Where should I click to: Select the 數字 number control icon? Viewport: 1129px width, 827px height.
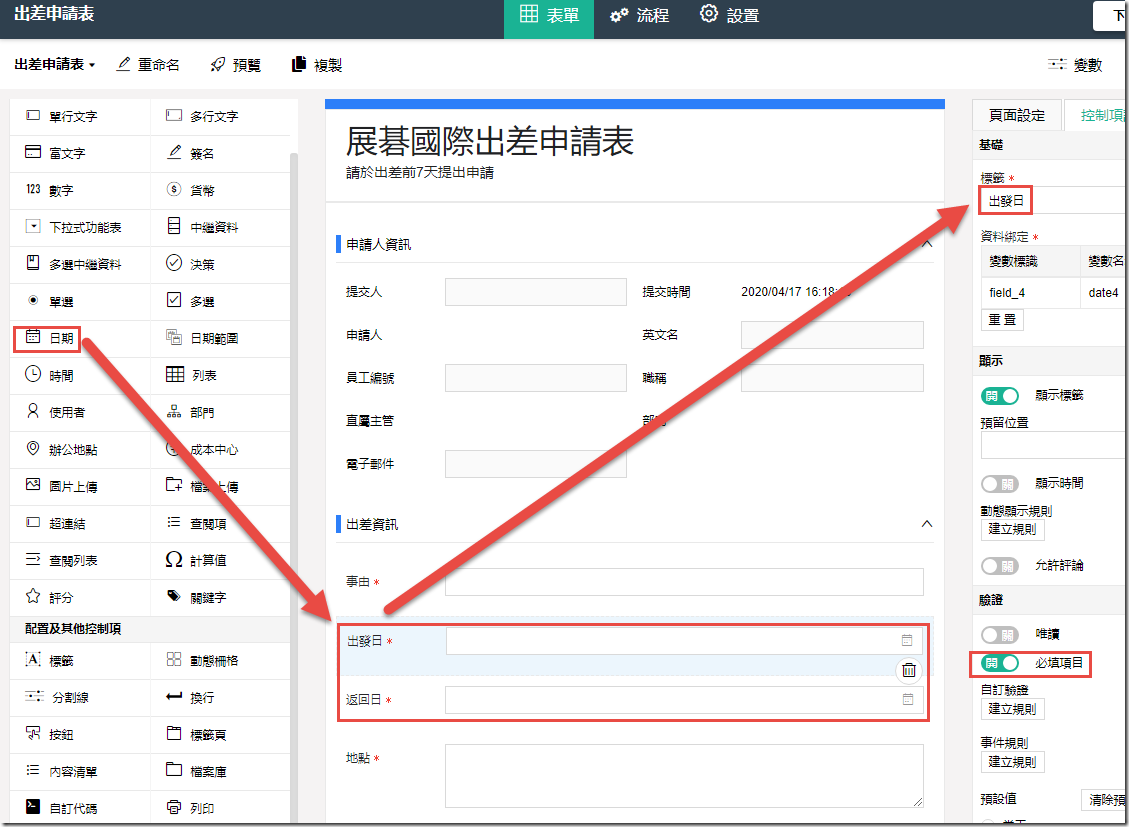point(33,190)
